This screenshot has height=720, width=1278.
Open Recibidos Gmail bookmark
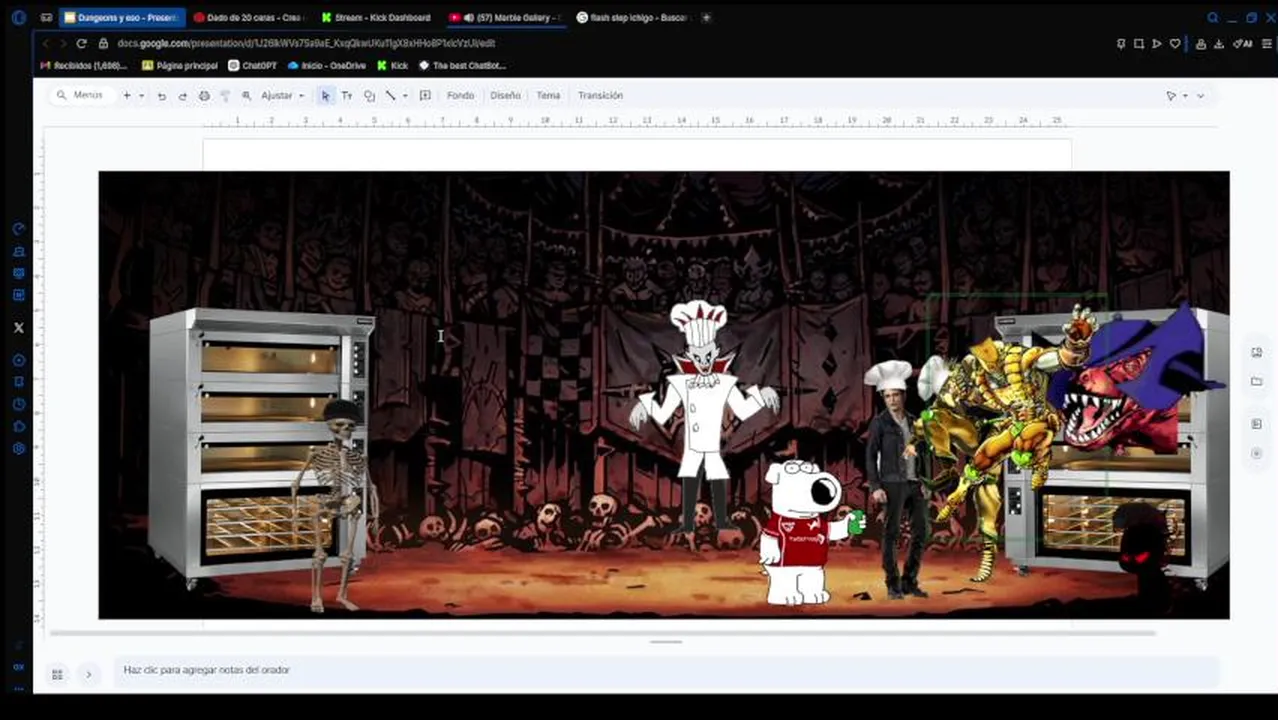[x=83, y=66]
